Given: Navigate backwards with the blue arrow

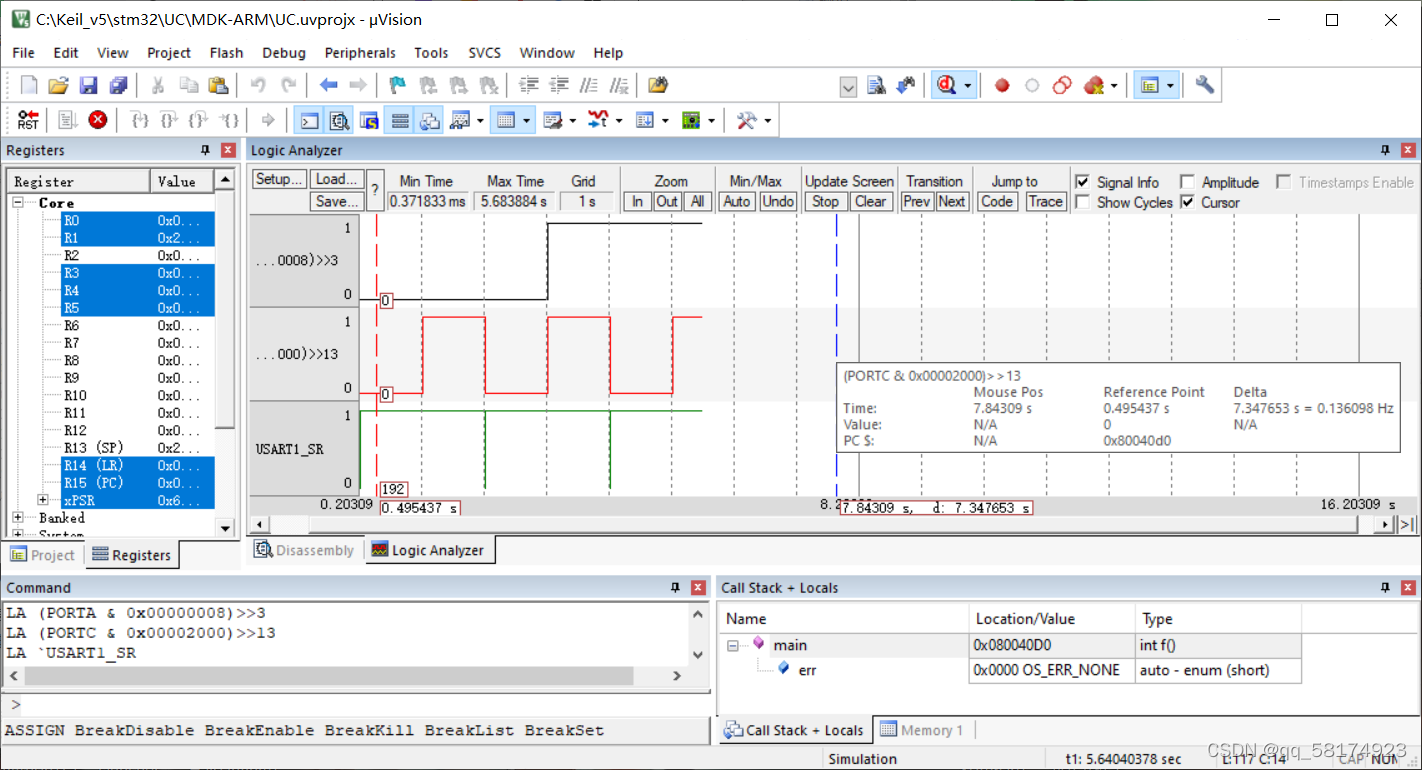Looking at the screenshot, I should pos(328,86).
